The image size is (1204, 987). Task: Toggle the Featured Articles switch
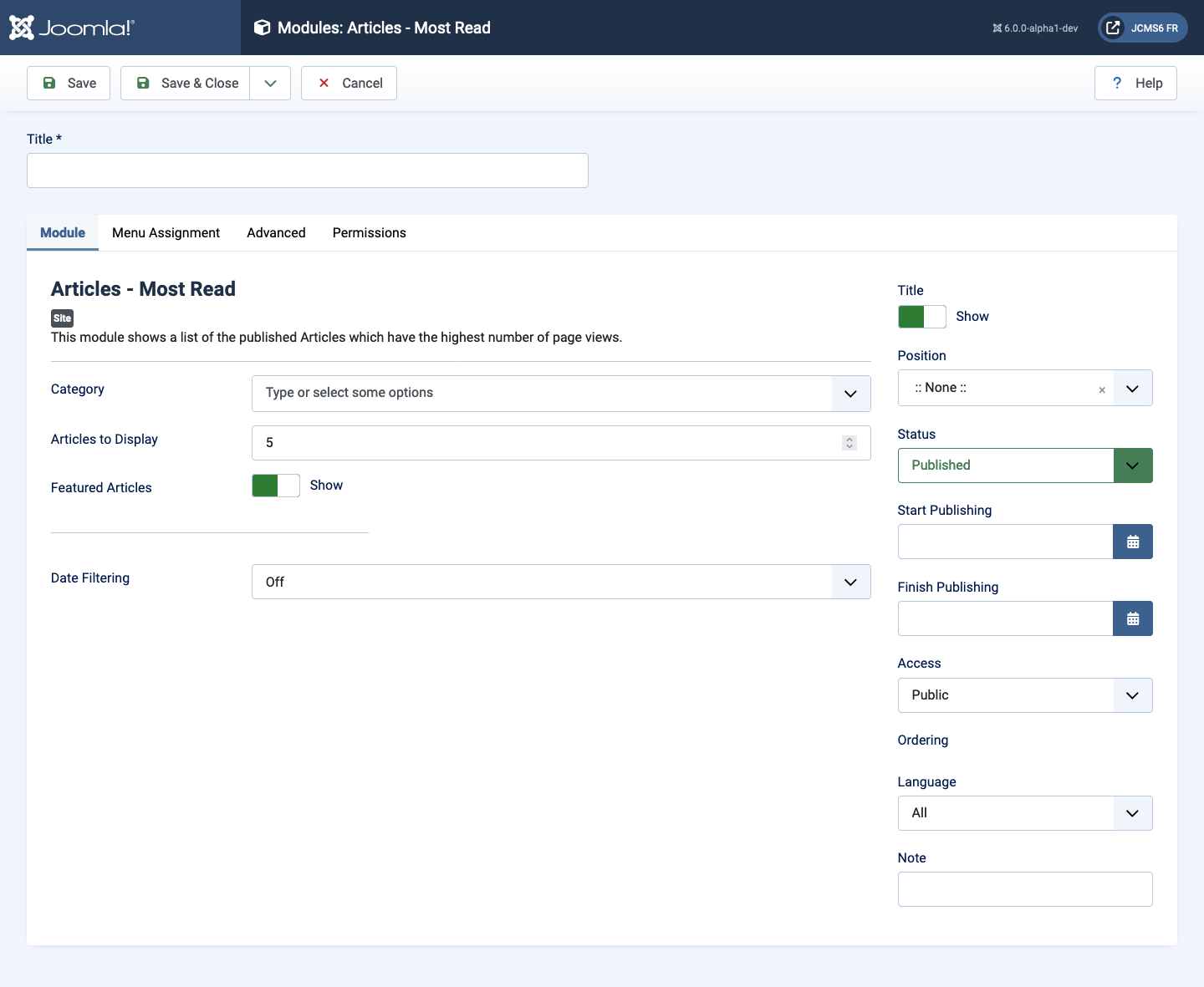tap(276, 486)
